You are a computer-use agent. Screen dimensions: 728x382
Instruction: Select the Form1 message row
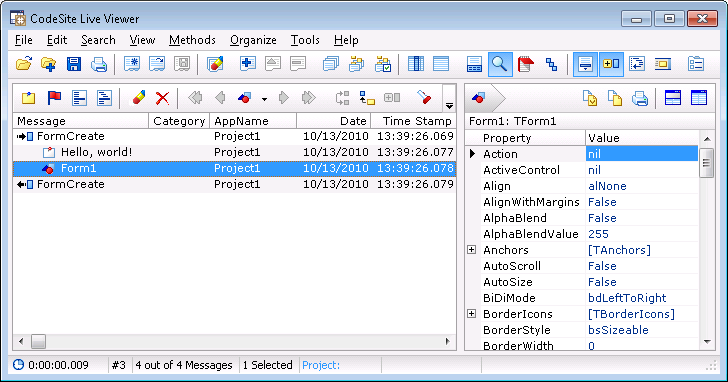(x=234, y=168)
